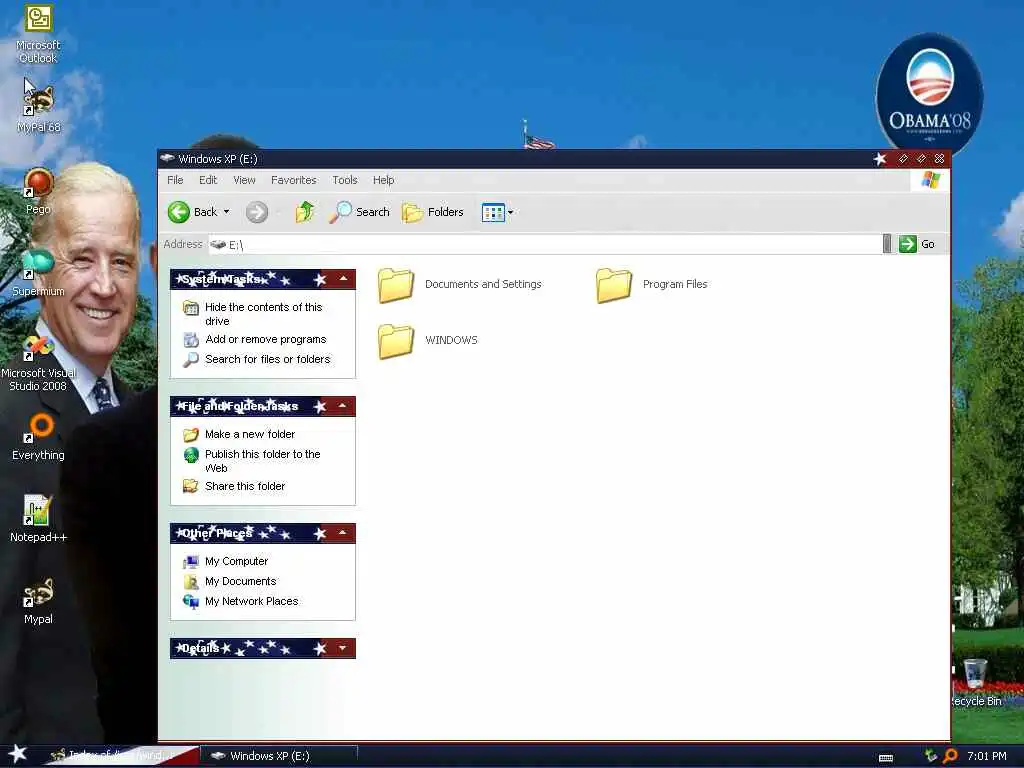Open the Edit menu
The width and height of the screenshot is (1024, 768).
pos(208,180)
